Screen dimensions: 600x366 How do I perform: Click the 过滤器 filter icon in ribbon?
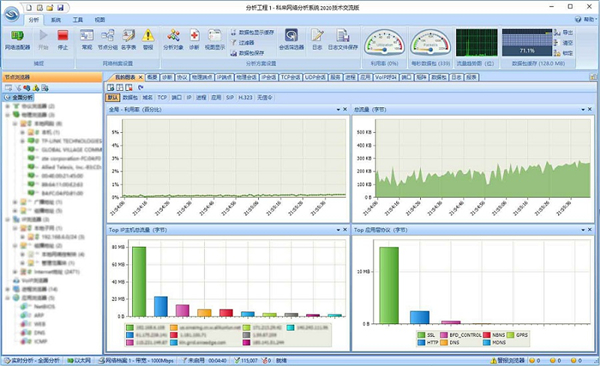pos(243,42)
